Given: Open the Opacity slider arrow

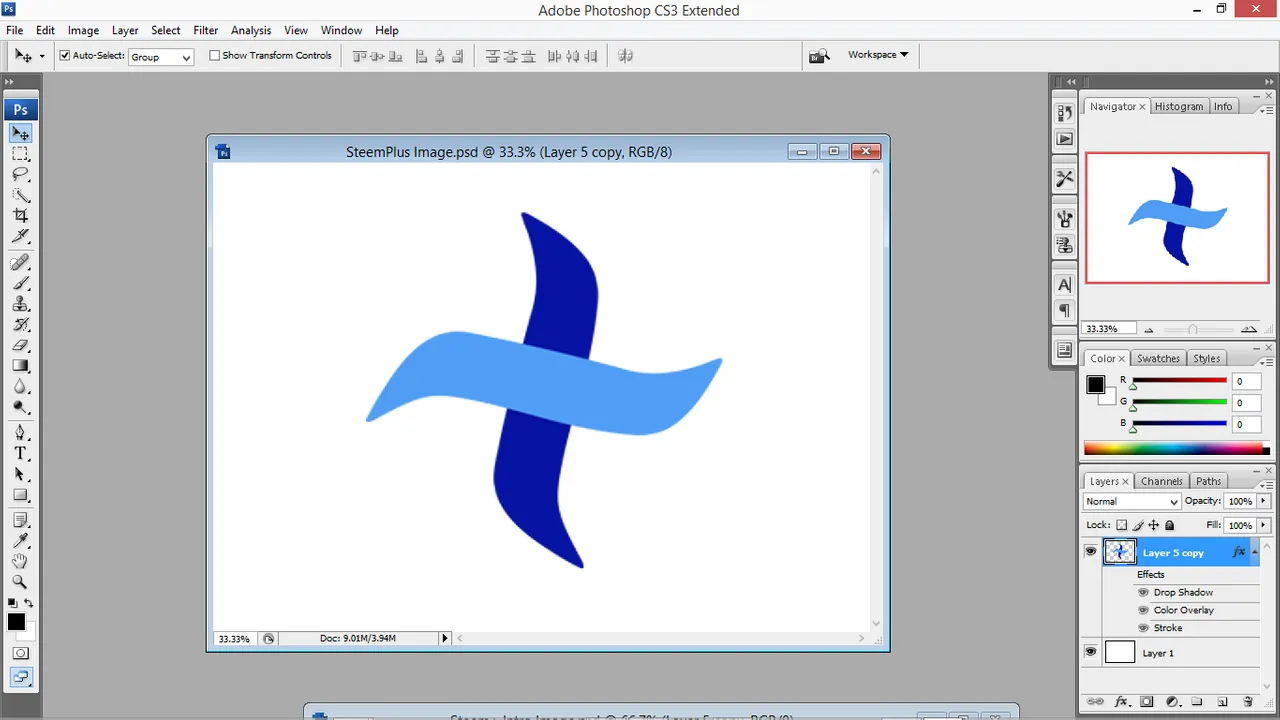Looking at the screenshot, I should click(1264, 501).
